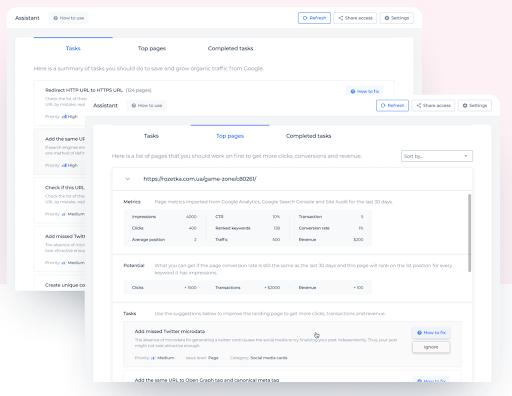512x396 pixels.
Task: Click Category Social media cards text
Action: click(x=259, y=358)
